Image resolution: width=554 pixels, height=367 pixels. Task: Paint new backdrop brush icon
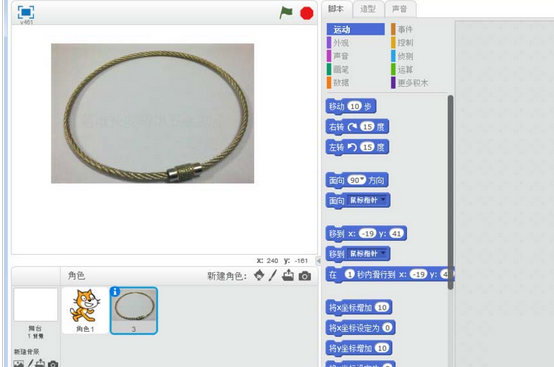coord(30,363)
